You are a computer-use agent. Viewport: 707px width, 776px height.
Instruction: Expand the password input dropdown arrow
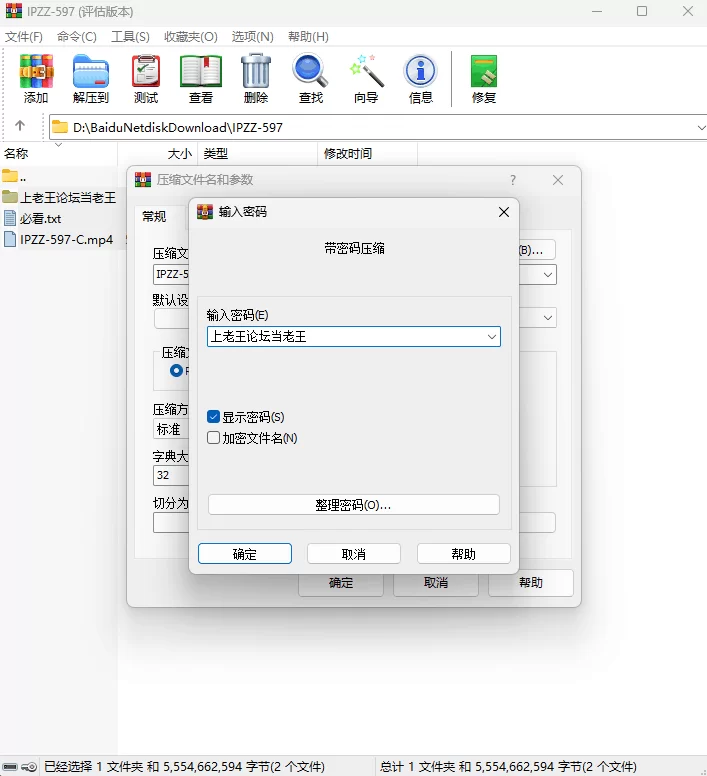pyautogui.click(x=491, y=337)
